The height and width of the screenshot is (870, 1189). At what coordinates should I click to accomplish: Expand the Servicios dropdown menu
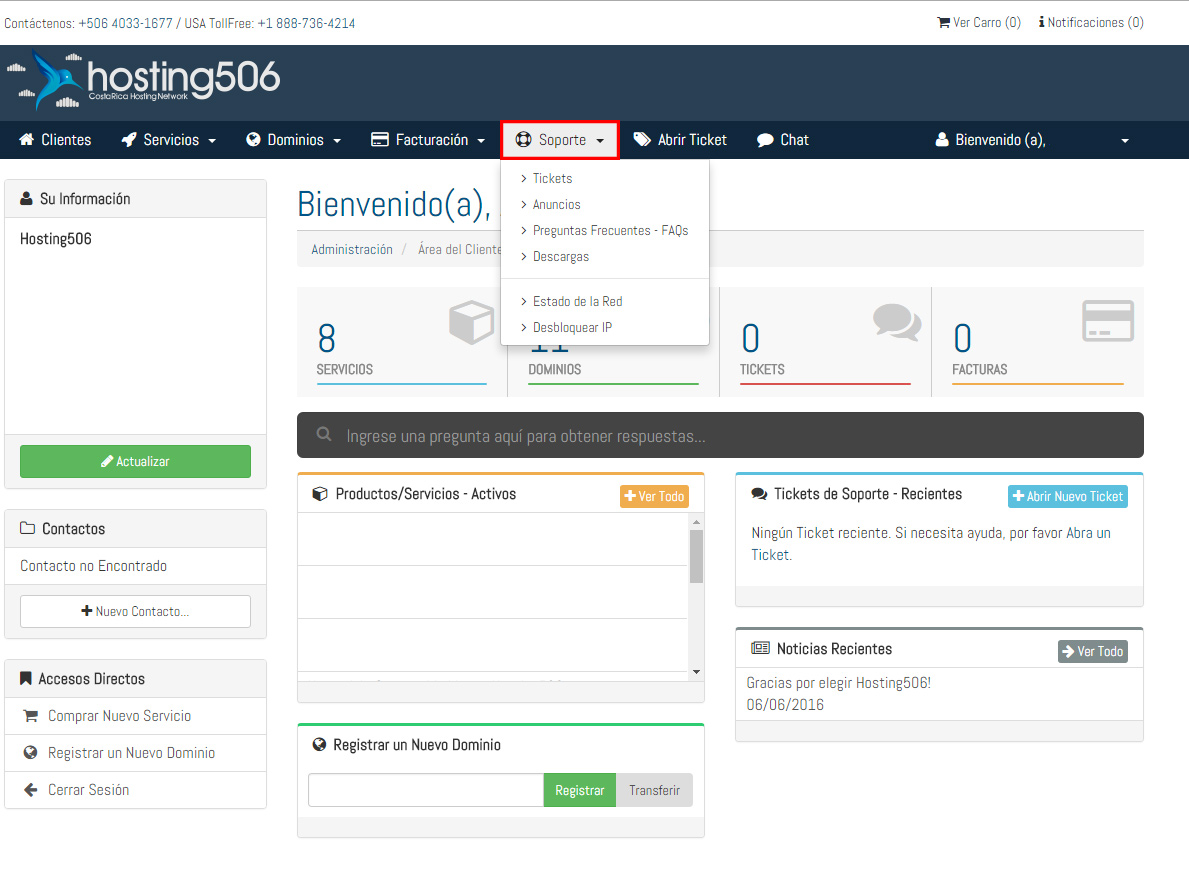169,140
